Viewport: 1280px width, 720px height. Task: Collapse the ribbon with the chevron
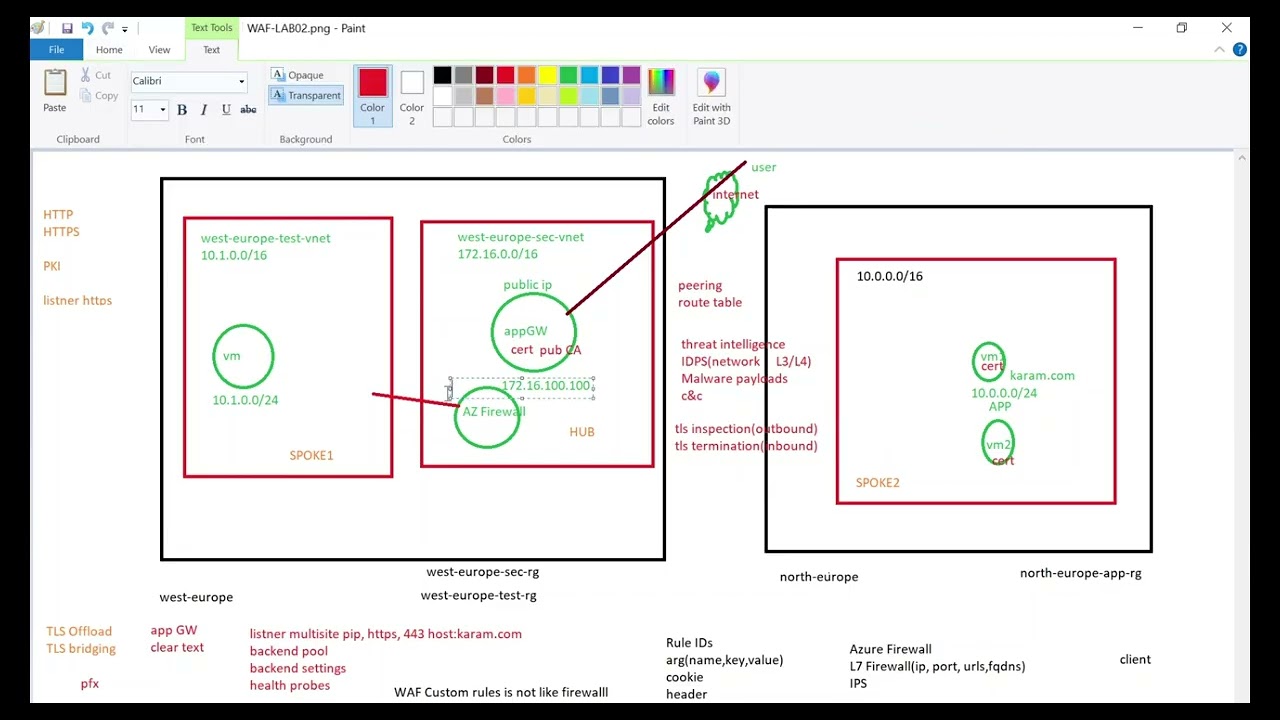point(1220,49)
